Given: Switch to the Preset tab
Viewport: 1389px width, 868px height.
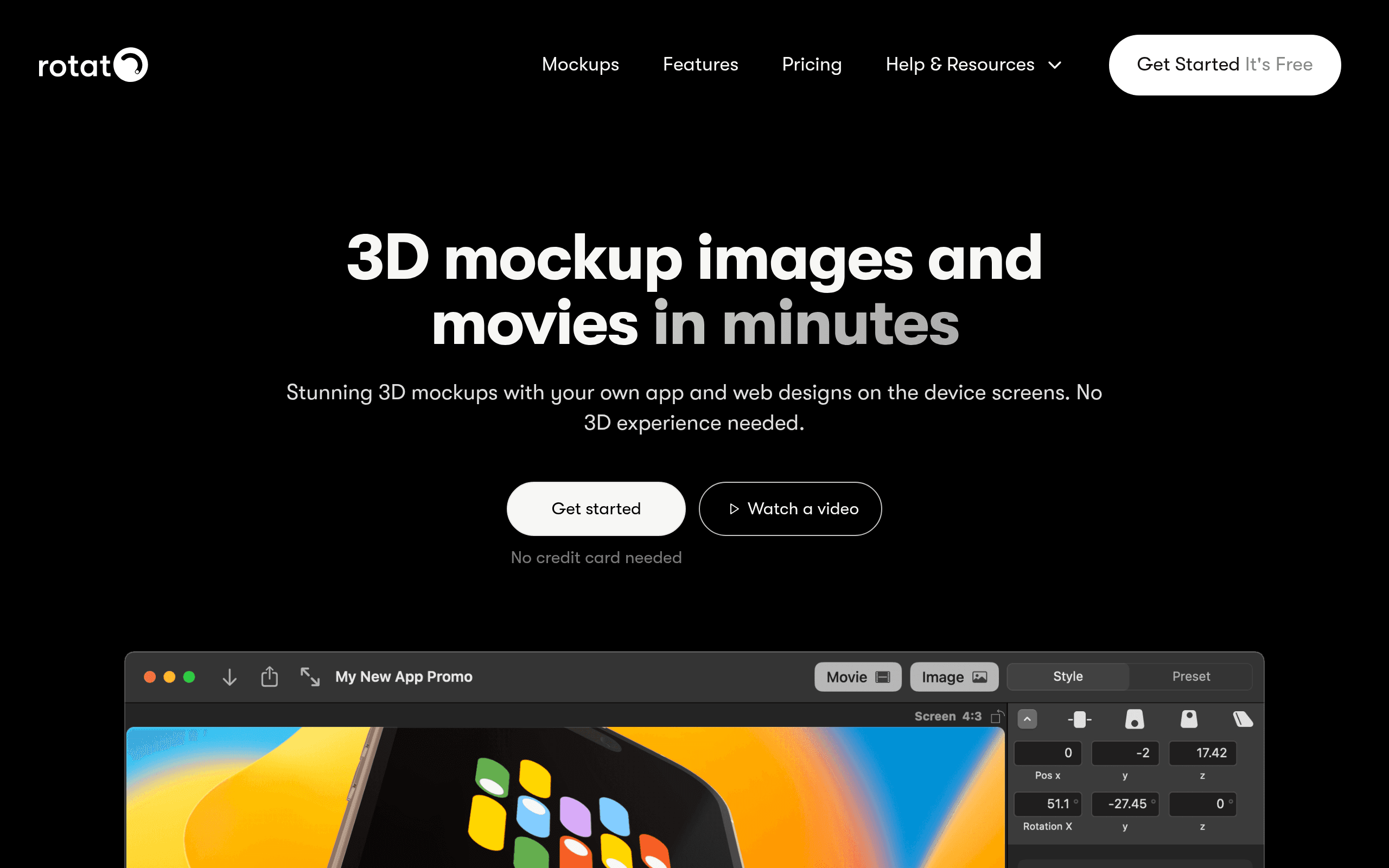Looking at the screenshot, I should pos(1191,676).
